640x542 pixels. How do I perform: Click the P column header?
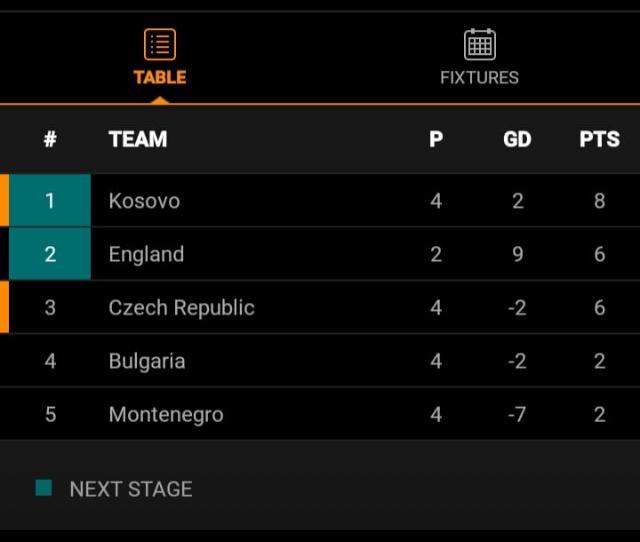[x=436, y=139]
